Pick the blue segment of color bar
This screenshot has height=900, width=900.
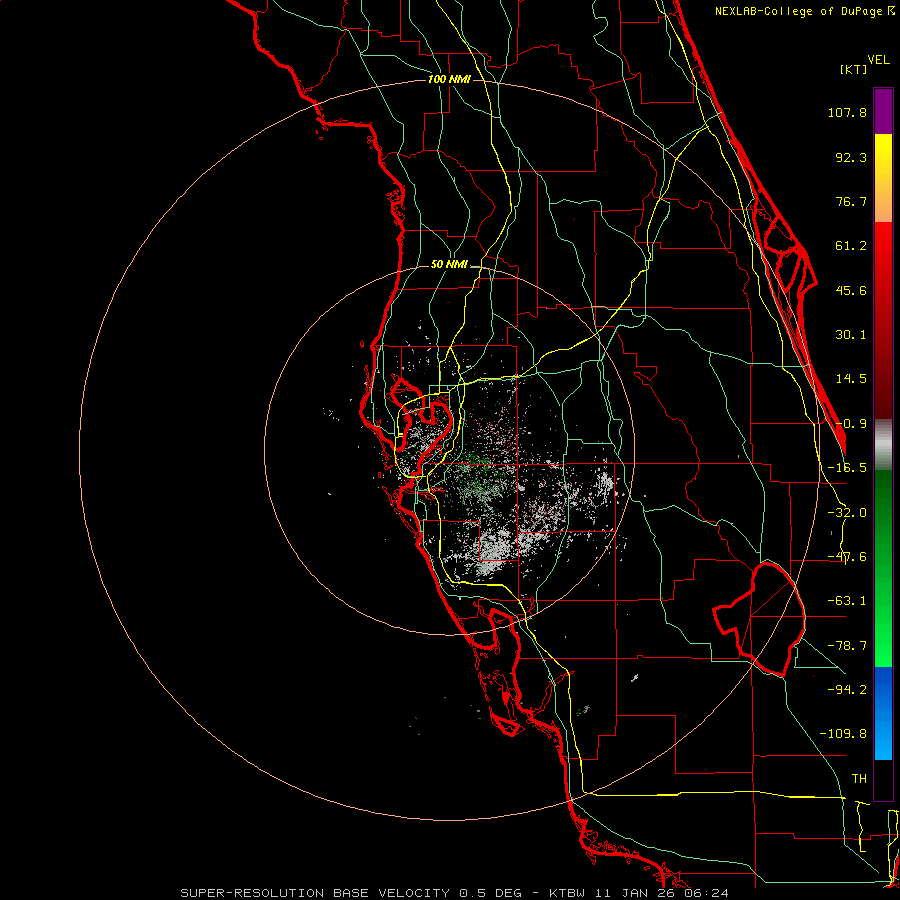tap(883, 713)
